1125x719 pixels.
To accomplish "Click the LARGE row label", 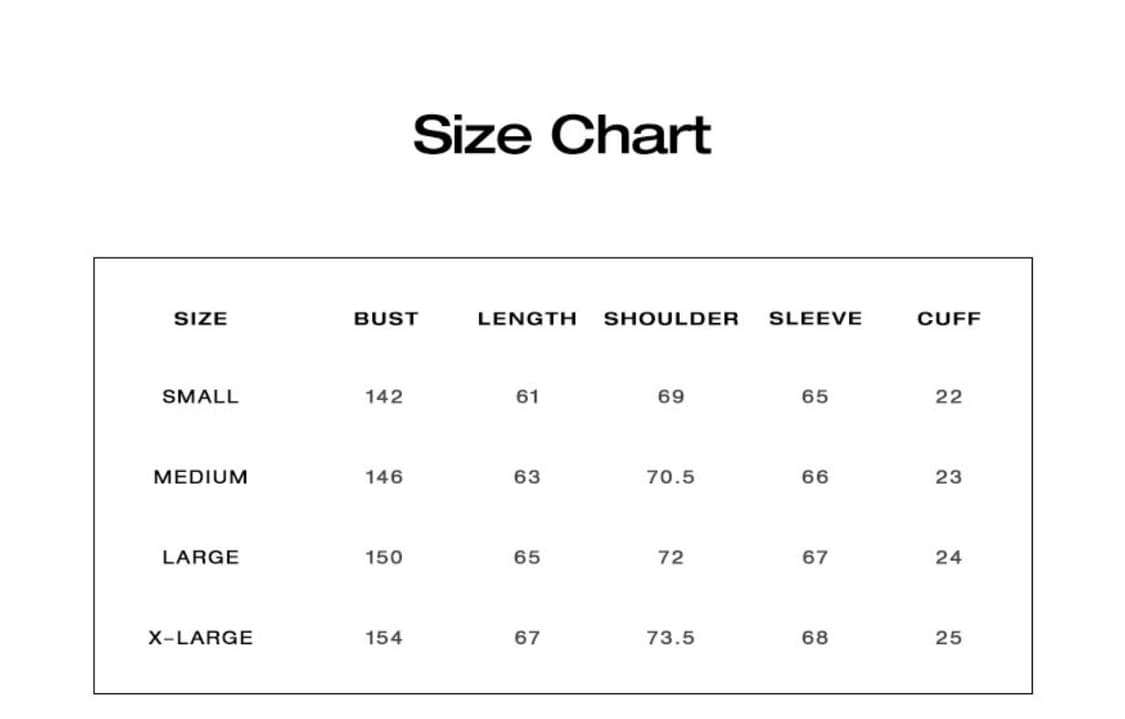I will point(201,558).
